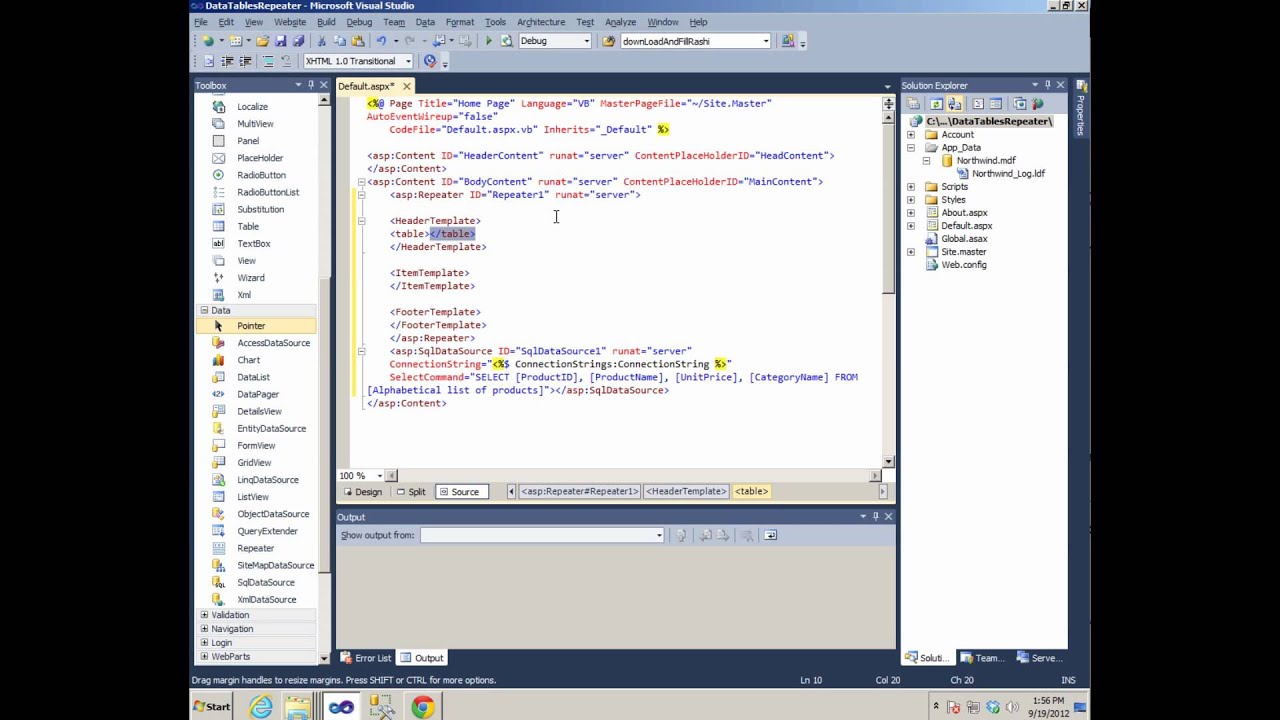Click the Windows Start button
Image resolution: width=1280 pixels, height=720 pixels.
pyautogui.click(x=213, y=707)
